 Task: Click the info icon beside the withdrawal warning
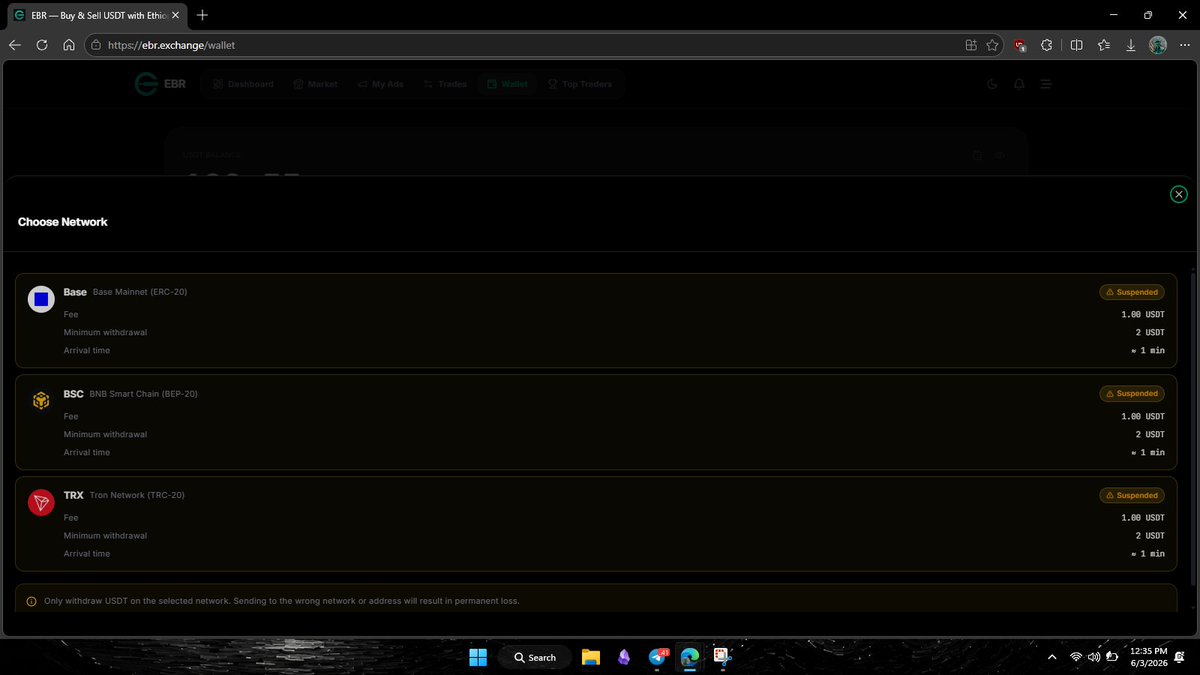pos(31,601)
